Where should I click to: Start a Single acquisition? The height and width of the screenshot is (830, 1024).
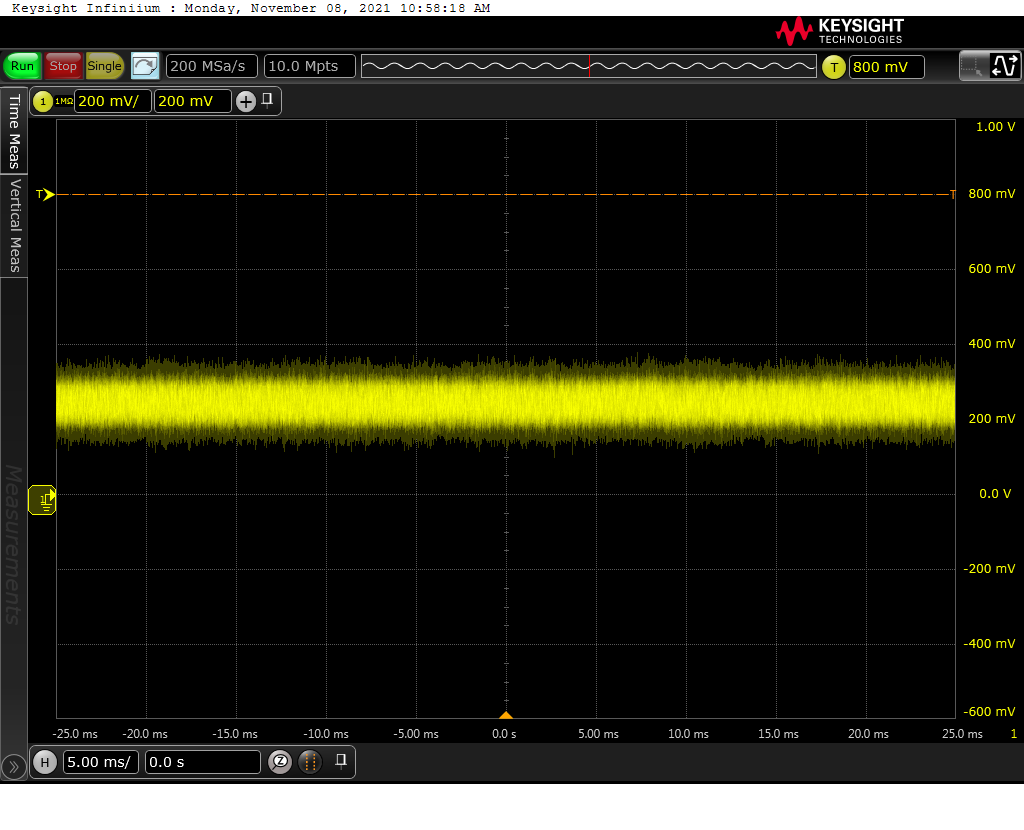[104, 66]
